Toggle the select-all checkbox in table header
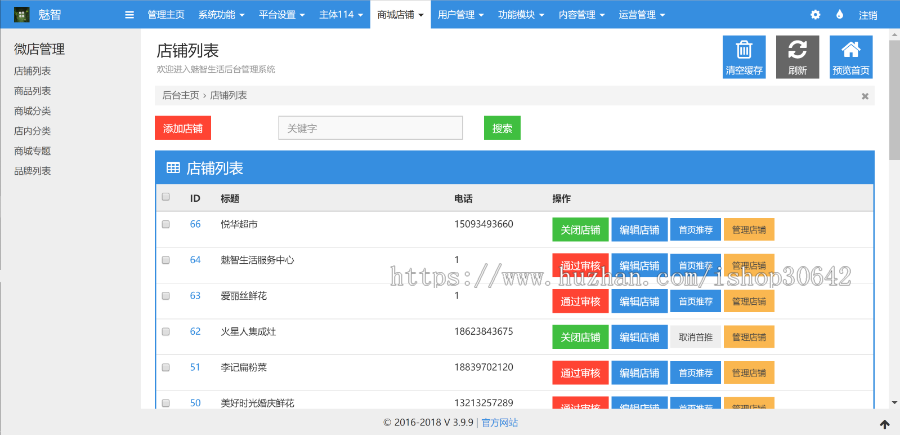 coord(166,197)
